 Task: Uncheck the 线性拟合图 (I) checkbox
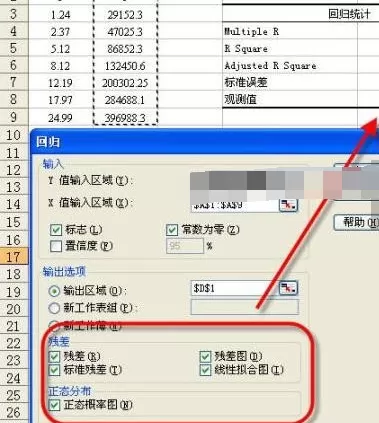[205, 370]
